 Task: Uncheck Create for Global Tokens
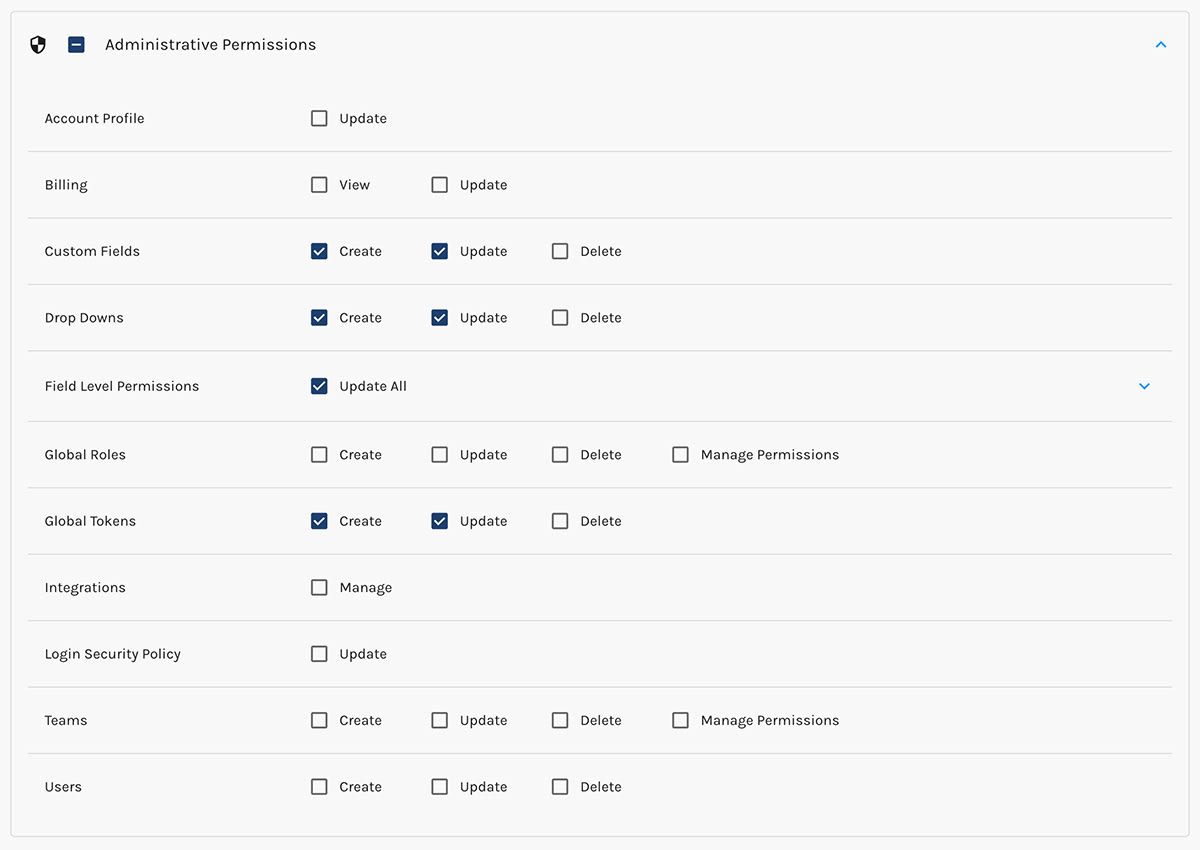pyautogui.click(x=319, y=520)
